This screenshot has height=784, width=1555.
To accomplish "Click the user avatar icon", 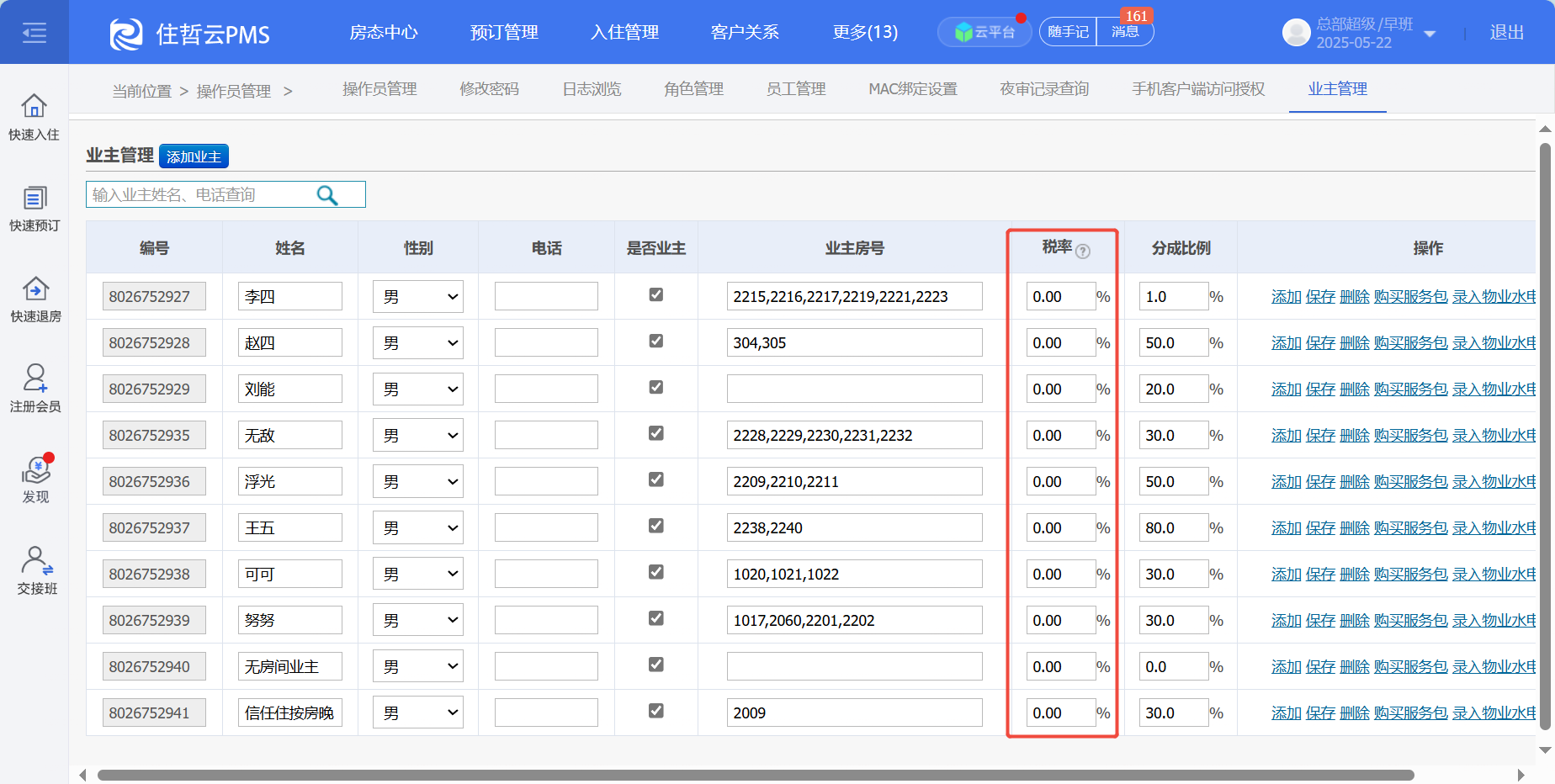I will click(x=1296, y=33).
